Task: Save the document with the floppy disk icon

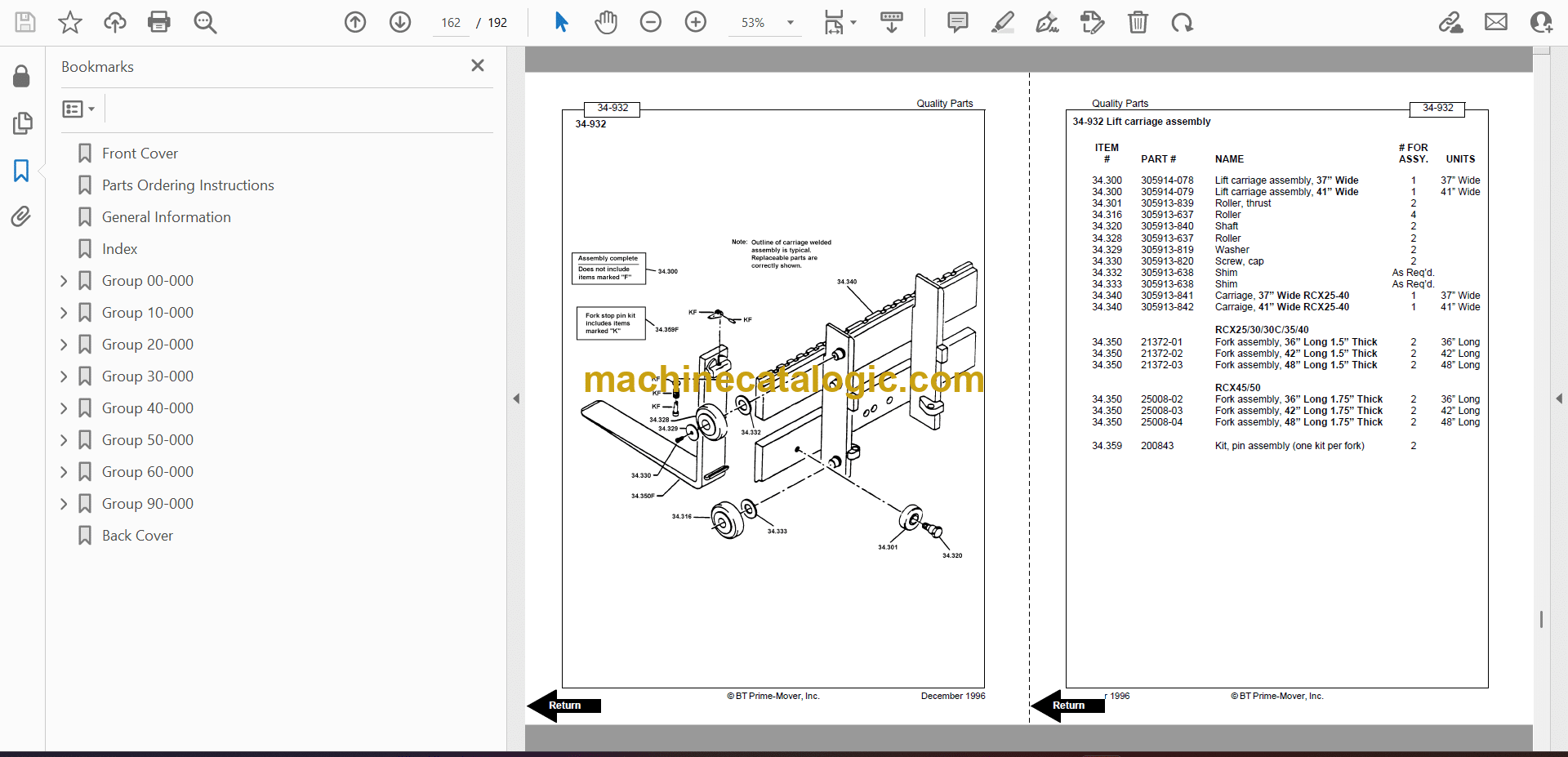Action: pyautogui.click(x=25, y=22)
